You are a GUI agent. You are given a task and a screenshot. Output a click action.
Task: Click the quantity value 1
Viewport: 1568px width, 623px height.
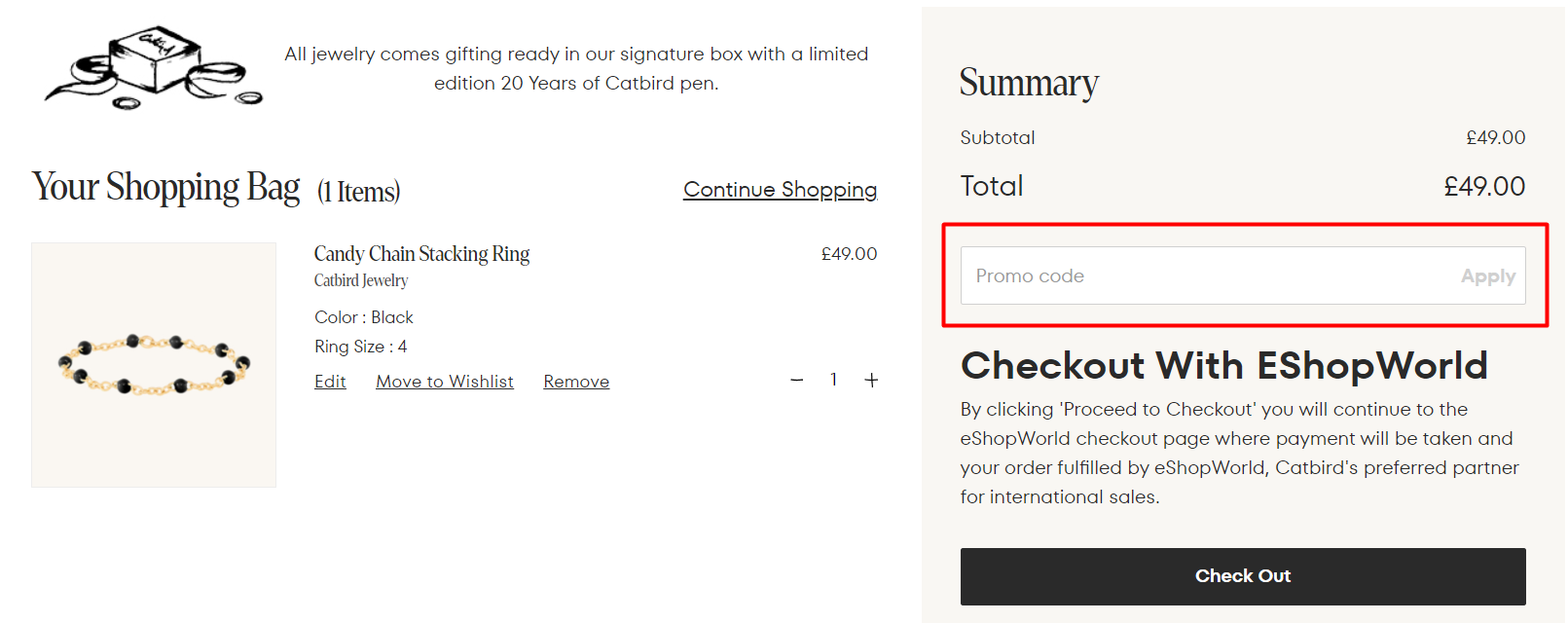834,380
